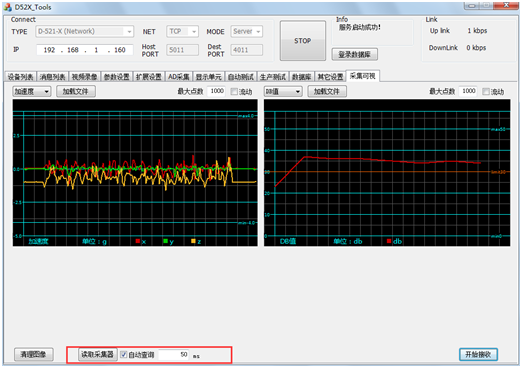
Task: Click the 读取采集器 button
Action: (x=98, y=354)
